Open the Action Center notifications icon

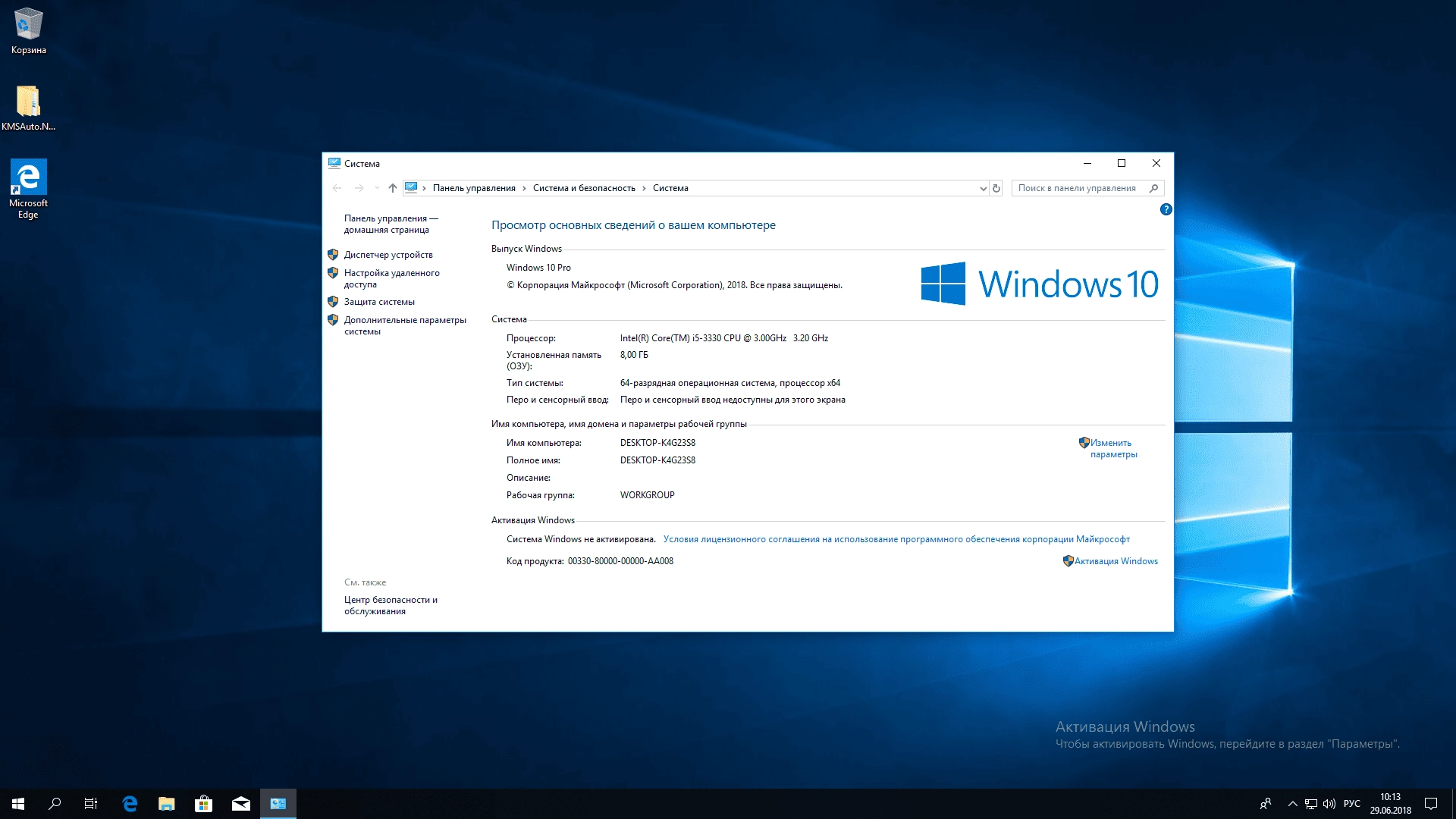click(1431, 804)
